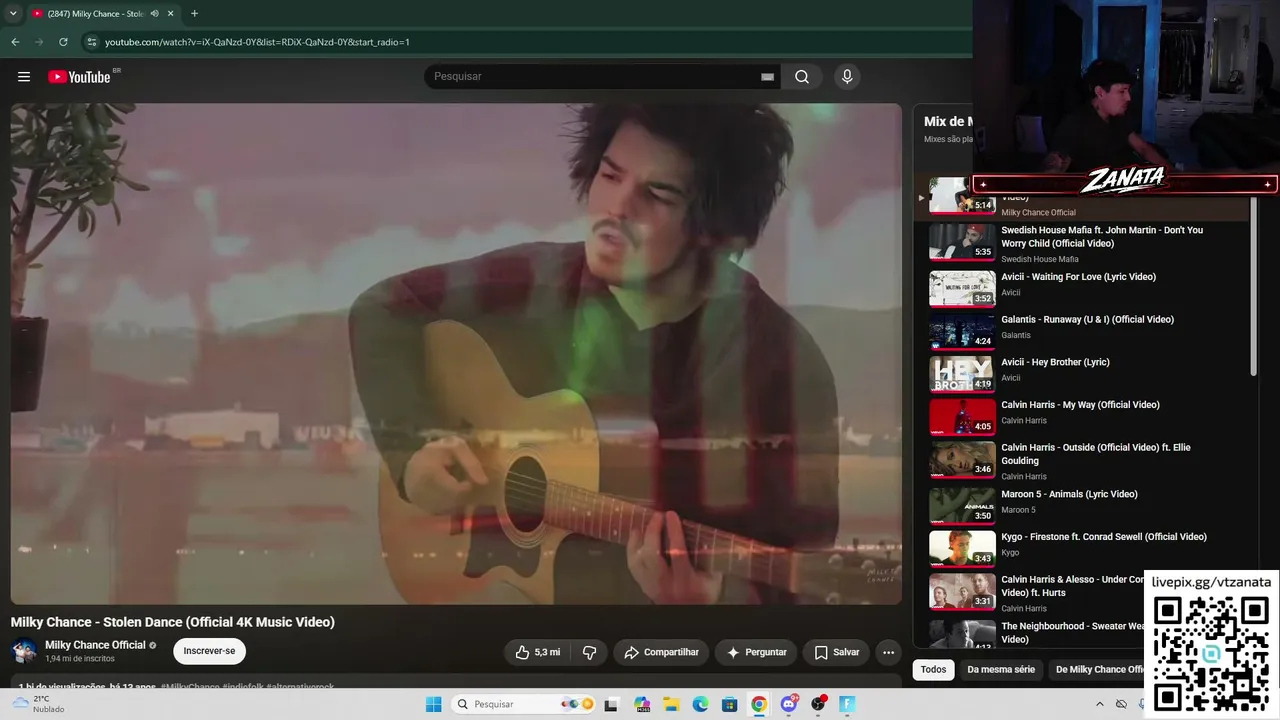The width and height of the screenshot is (1280, 720).
Task: Reload the page with the refresh icon
Action: (63, 42)
